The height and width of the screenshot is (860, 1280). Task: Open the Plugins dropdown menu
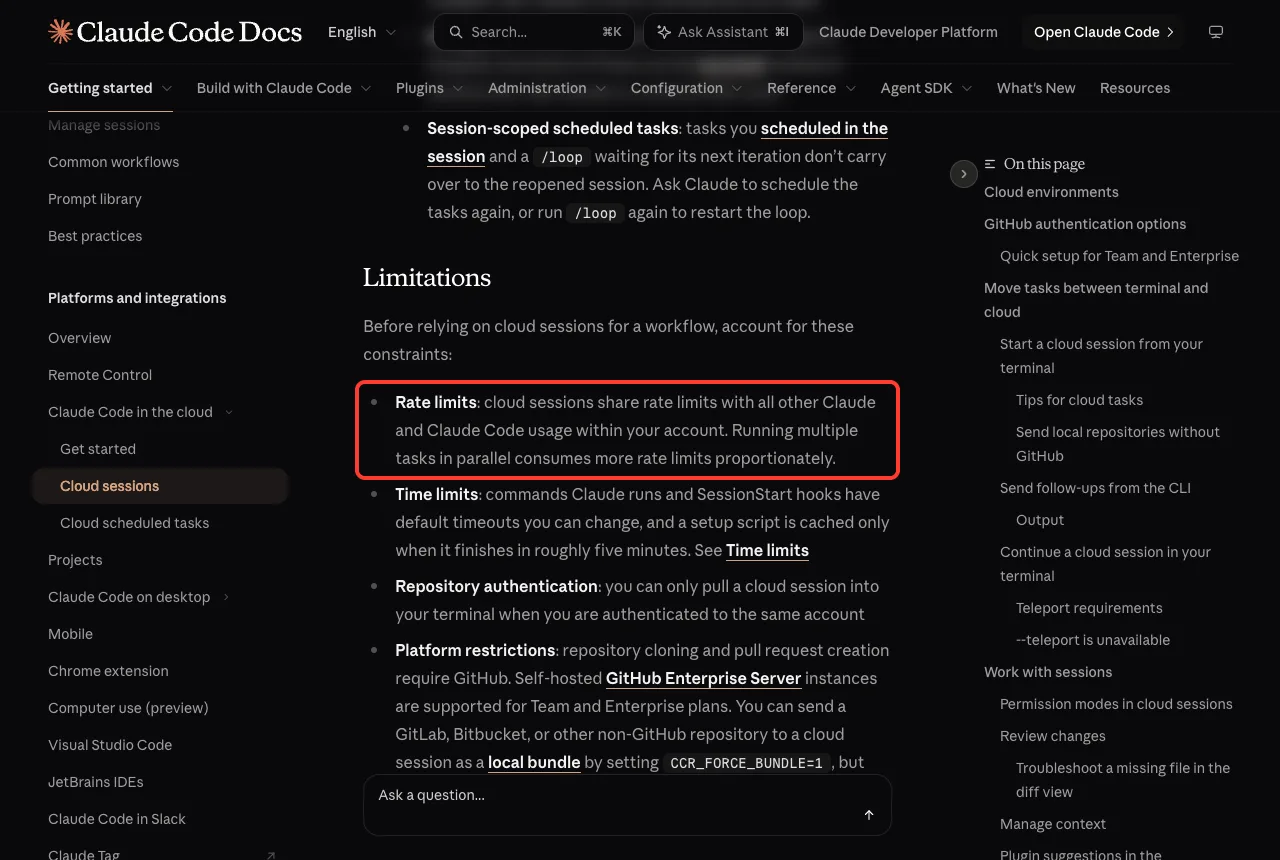pyautogui.click(x=430, y=88)
